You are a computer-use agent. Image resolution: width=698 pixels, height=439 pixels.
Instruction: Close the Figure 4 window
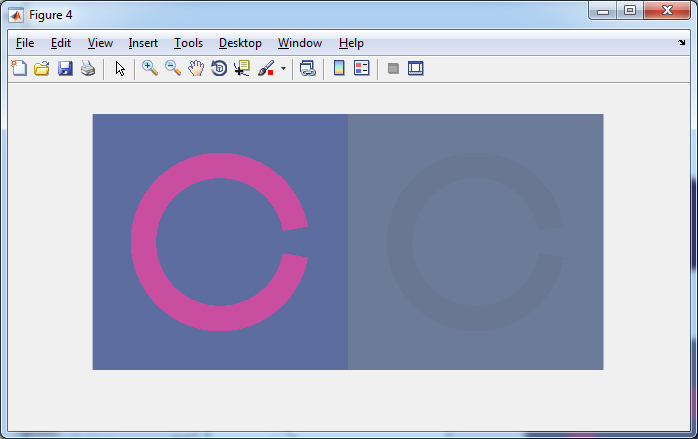(667, 10)
